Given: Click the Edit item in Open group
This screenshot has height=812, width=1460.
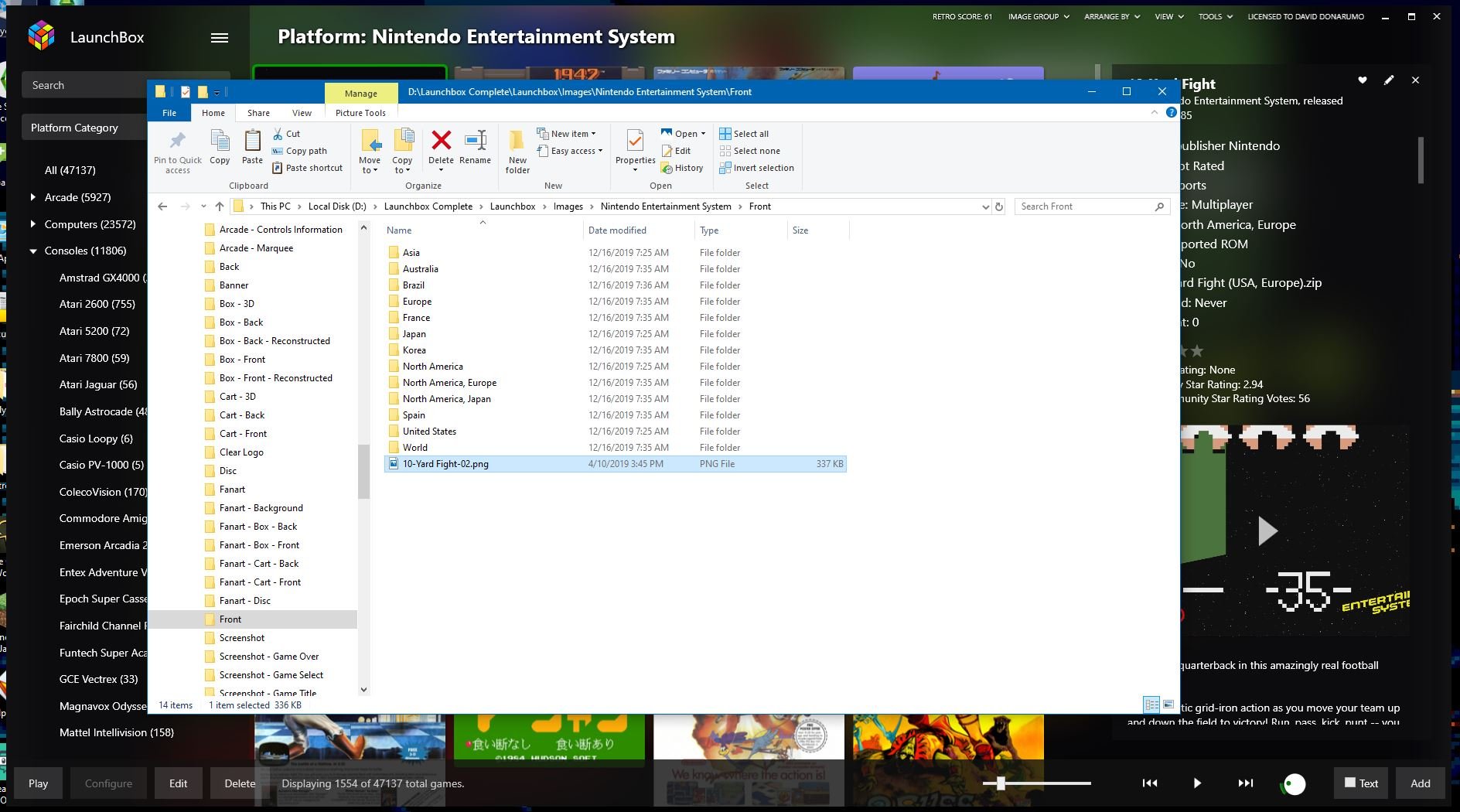Looking at the screenshot, I should [677, 151].
